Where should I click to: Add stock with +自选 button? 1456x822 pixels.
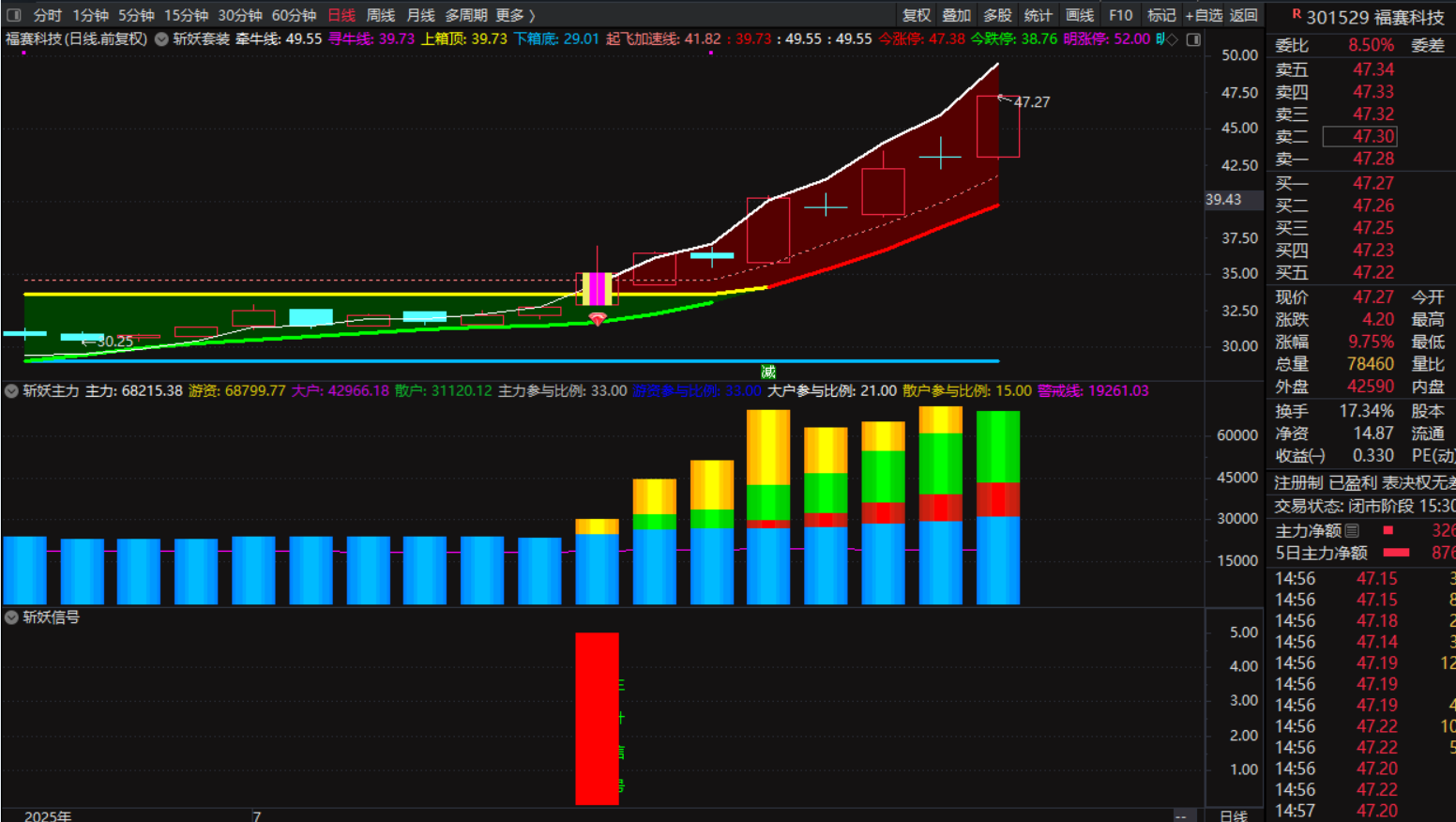click(x=1204, y=15)
